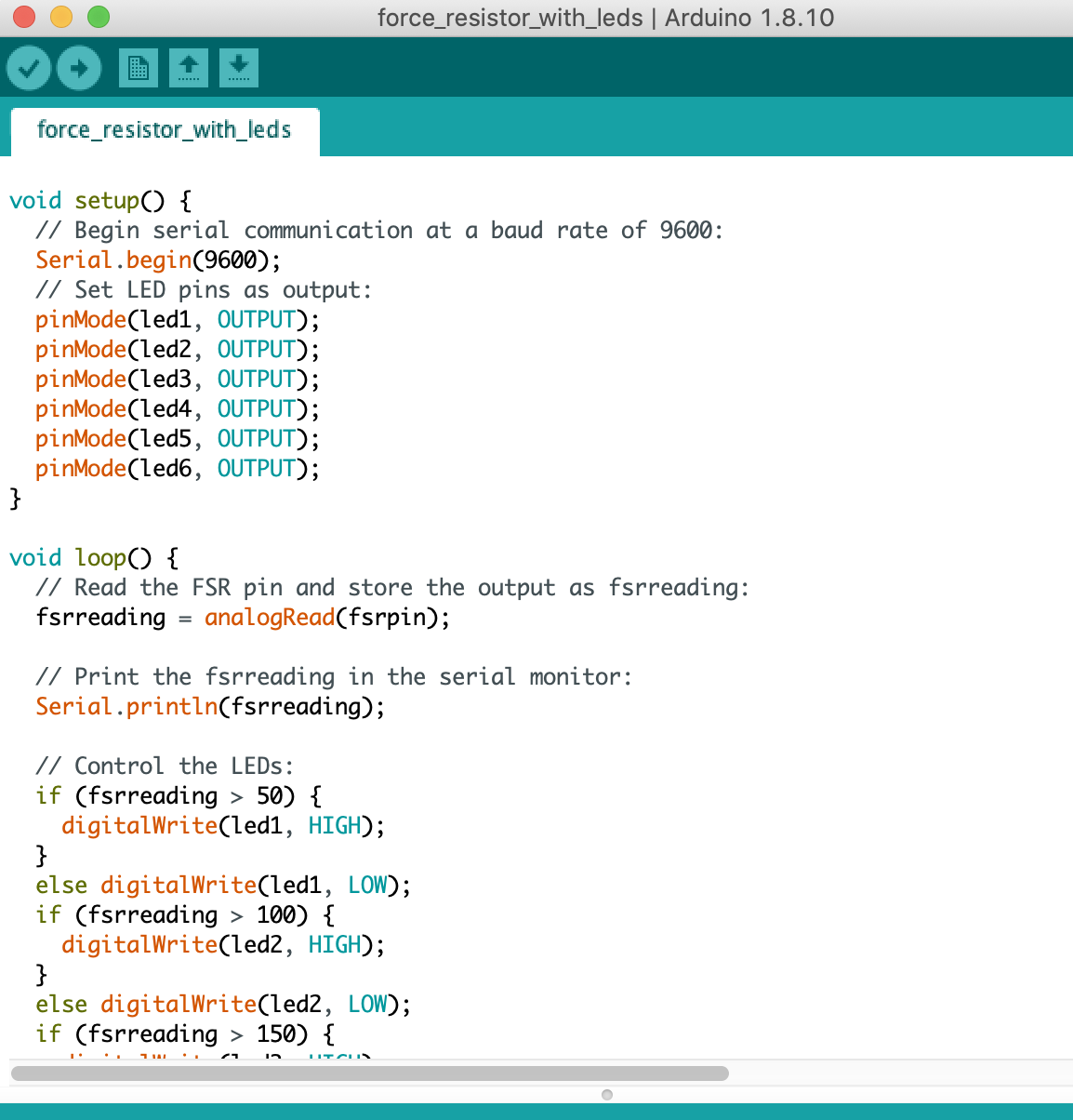The image size is (1073, 1120).
Task: Click the "pinMode(led4, OUTPUT);" line
Action: click(x=178, y=409)
